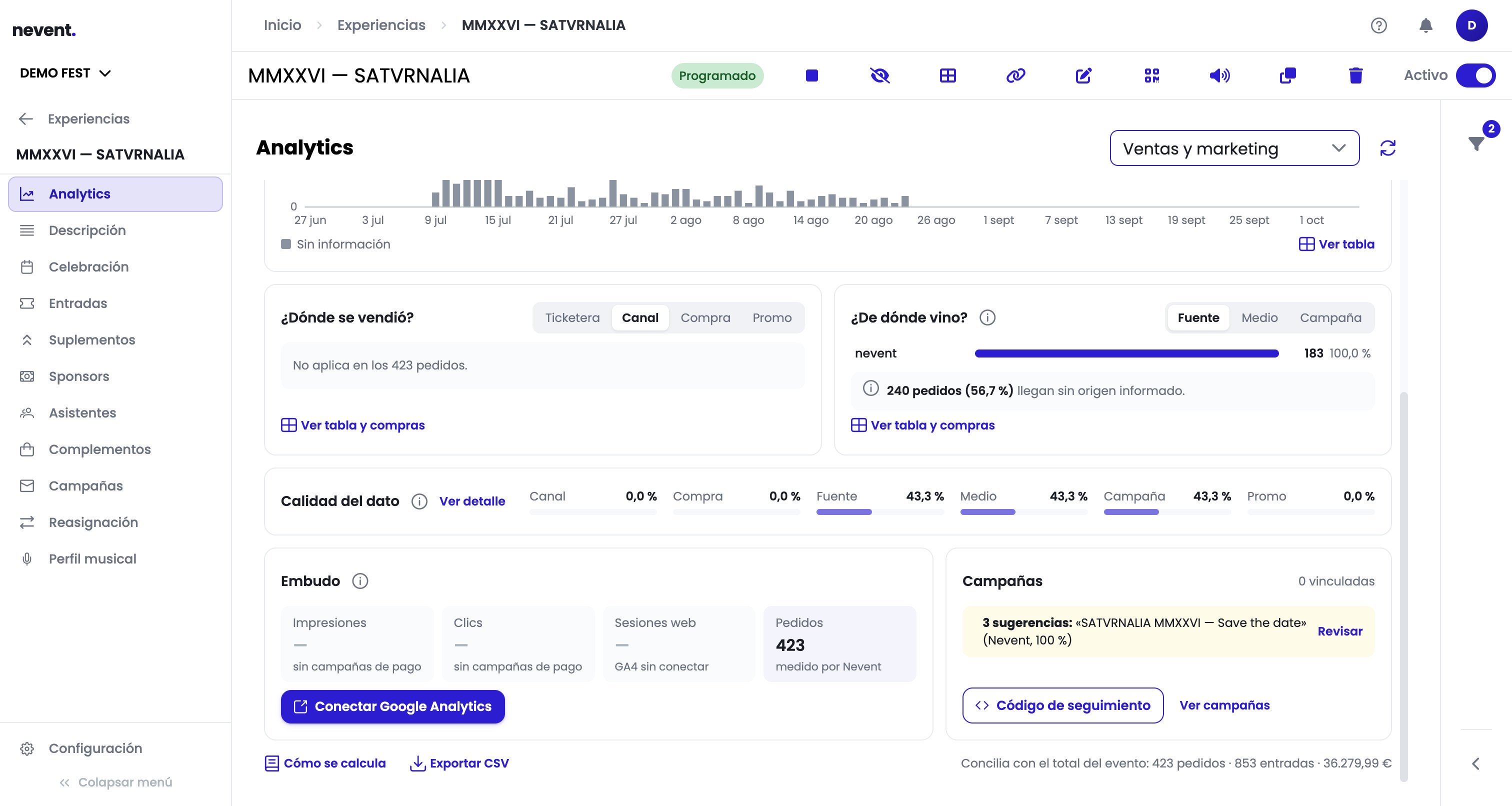Select the Promo segment
1512x806 pixels.
(772, 317)
